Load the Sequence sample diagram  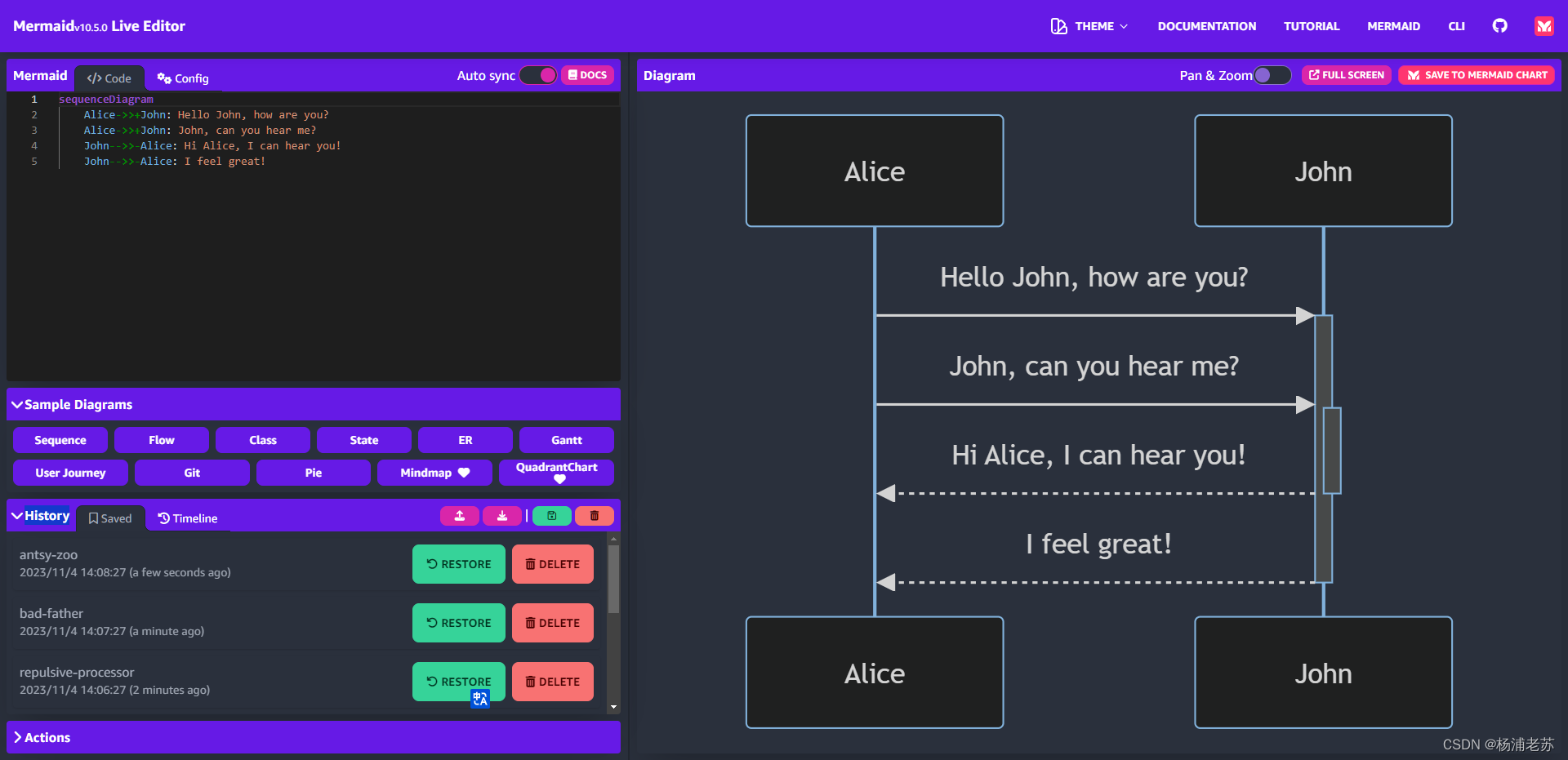point(60,440)
